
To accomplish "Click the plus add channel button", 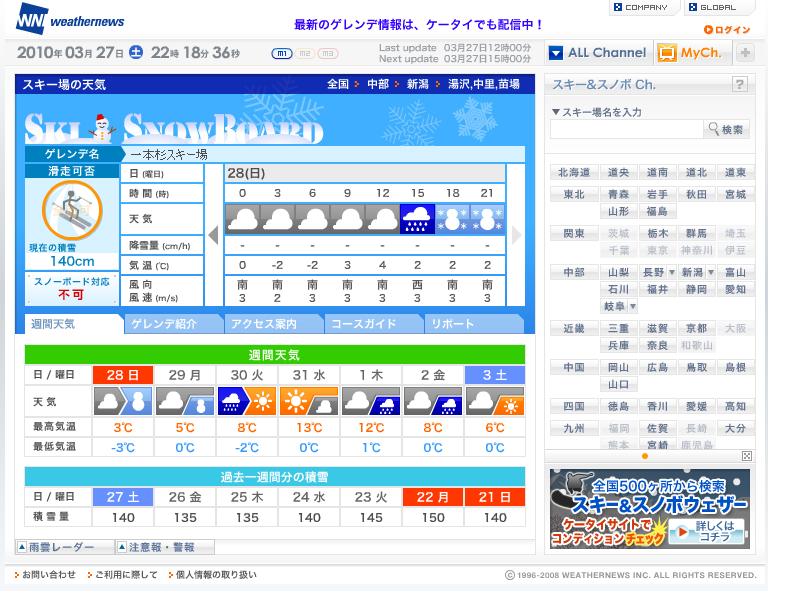I will click(745, 53).
